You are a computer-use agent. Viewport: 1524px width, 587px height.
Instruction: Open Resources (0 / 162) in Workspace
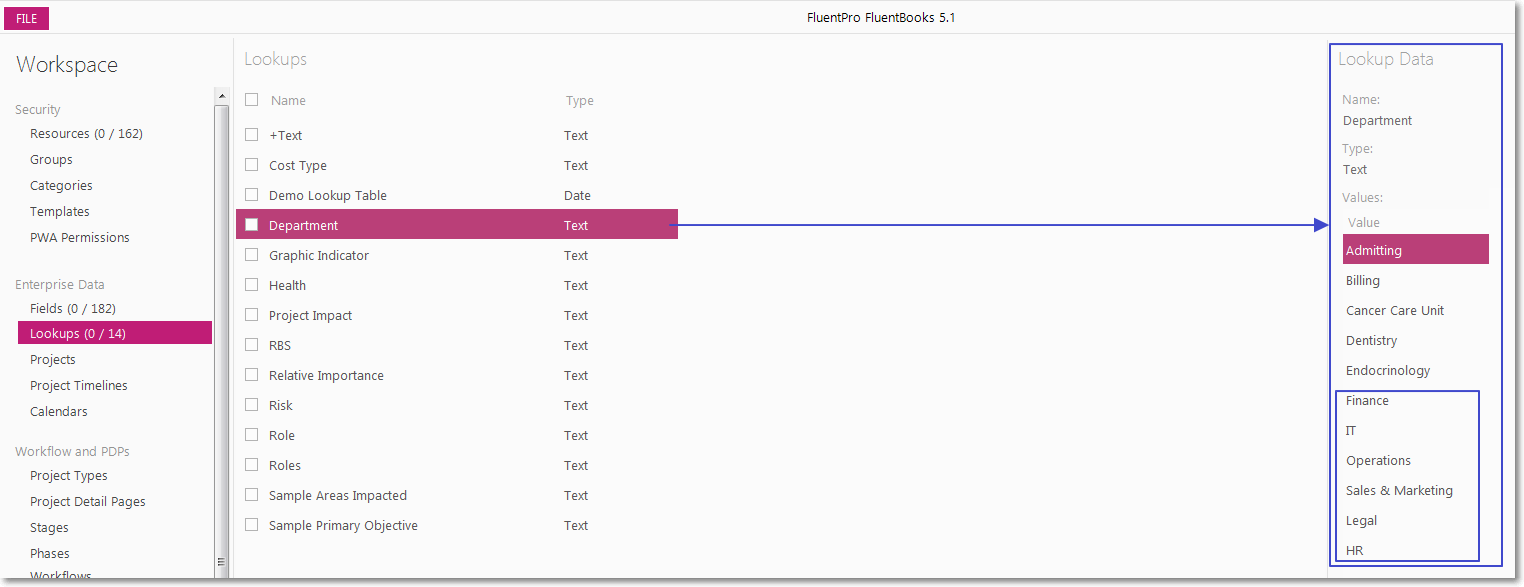86,134
